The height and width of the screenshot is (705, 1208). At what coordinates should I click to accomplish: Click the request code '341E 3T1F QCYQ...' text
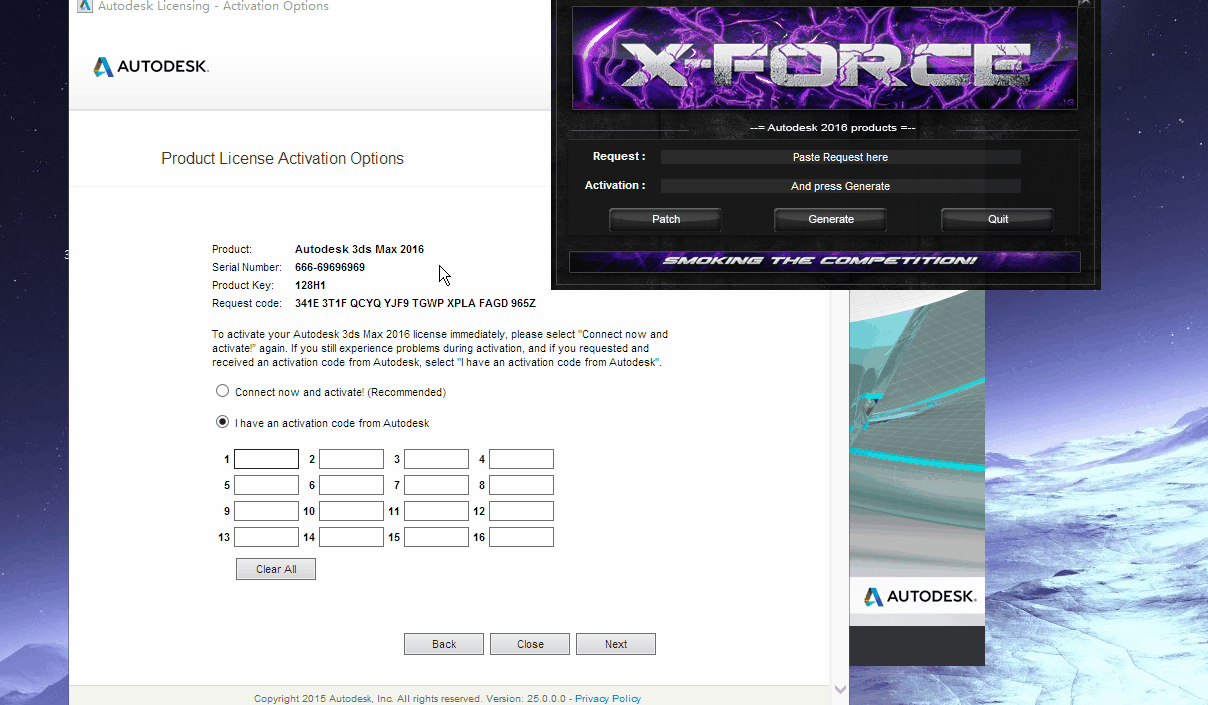point(415,303)
